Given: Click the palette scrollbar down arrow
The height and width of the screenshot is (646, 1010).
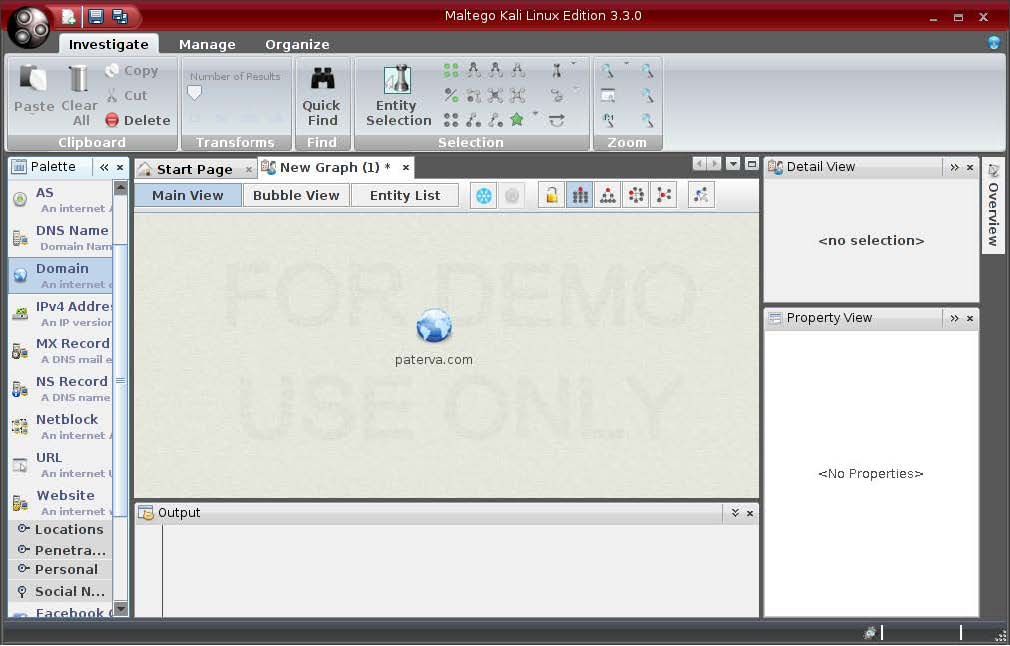Looking at the screenshot, I should 120,608.
